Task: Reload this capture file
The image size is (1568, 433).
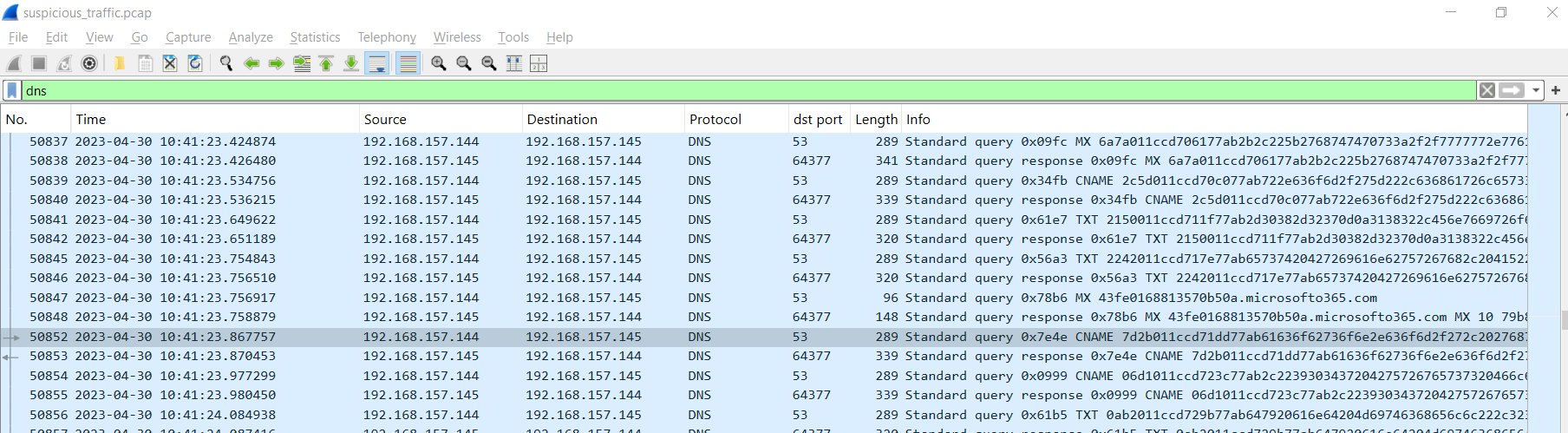Action: point(195,63)
